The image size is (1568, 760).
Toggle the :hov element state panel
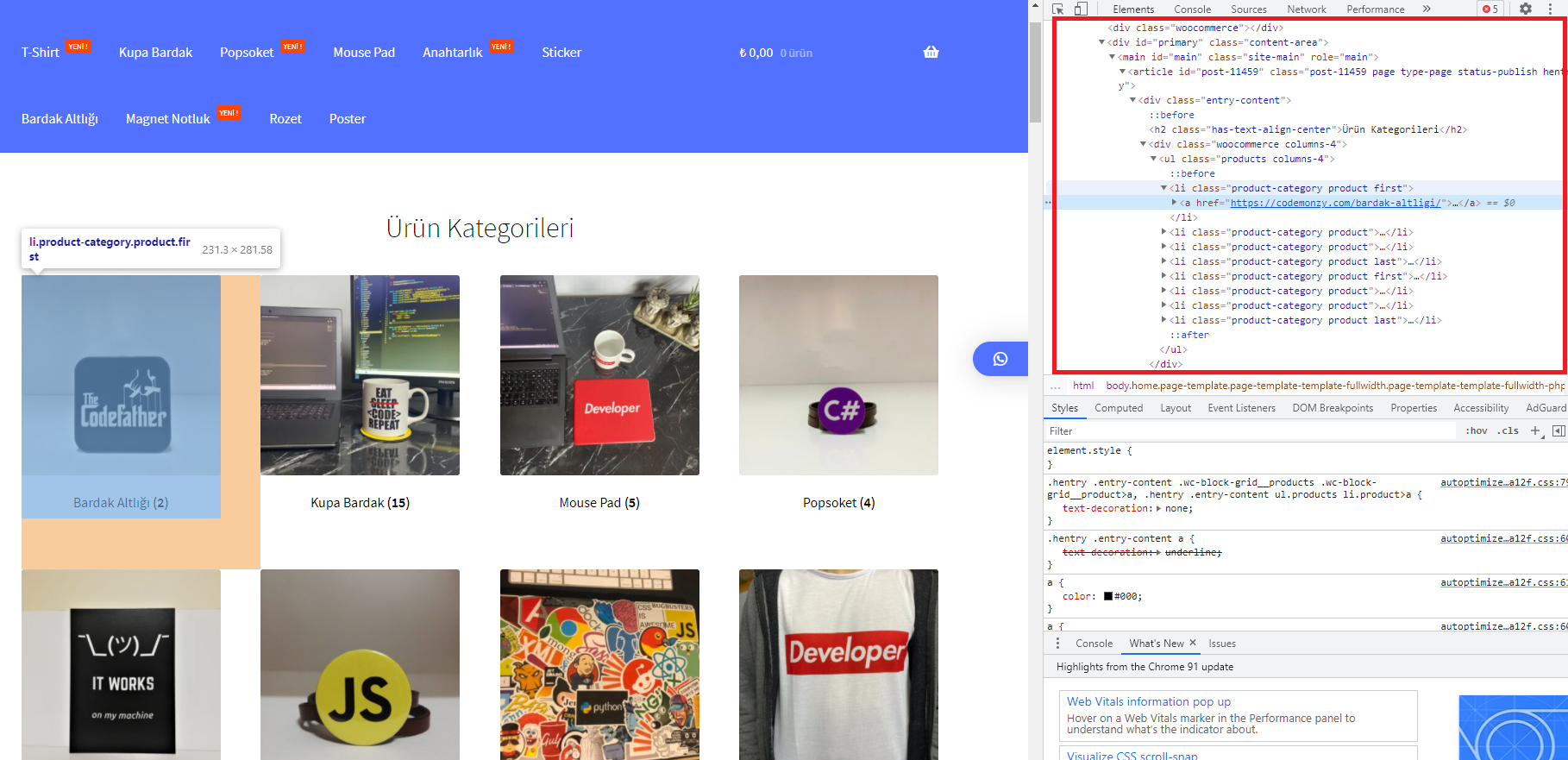click(1477, 430)
